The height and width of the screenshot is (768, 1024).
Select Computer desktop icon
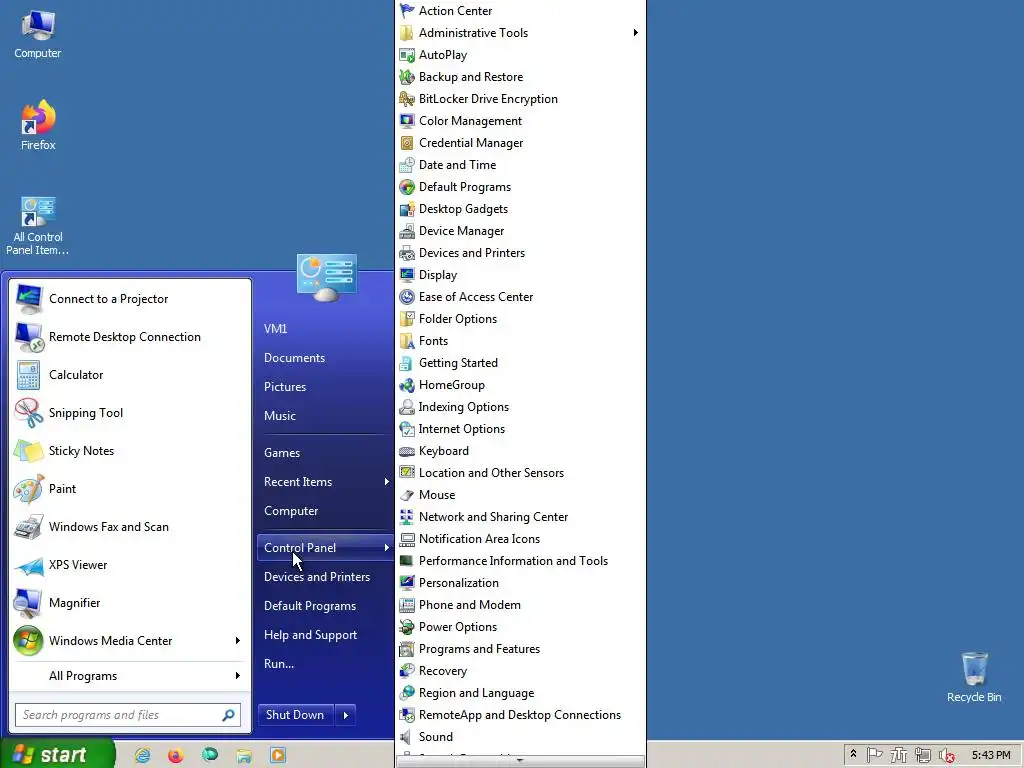click(38, 35)
